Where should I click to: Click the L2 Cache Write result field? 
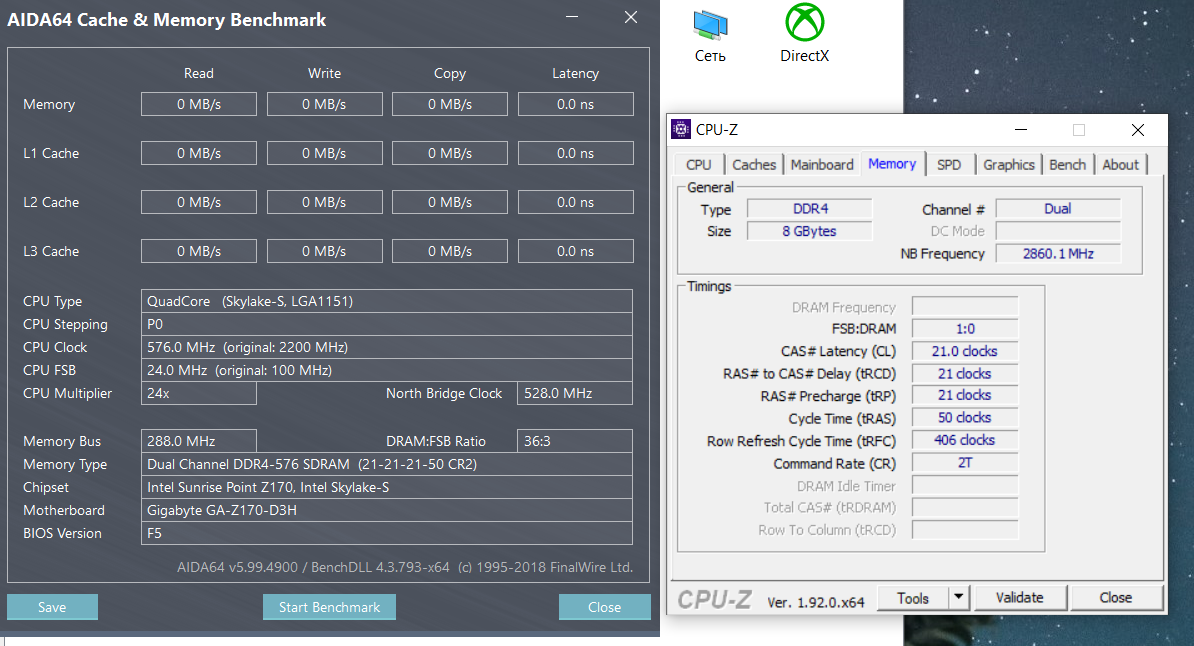tap(324, 202)
